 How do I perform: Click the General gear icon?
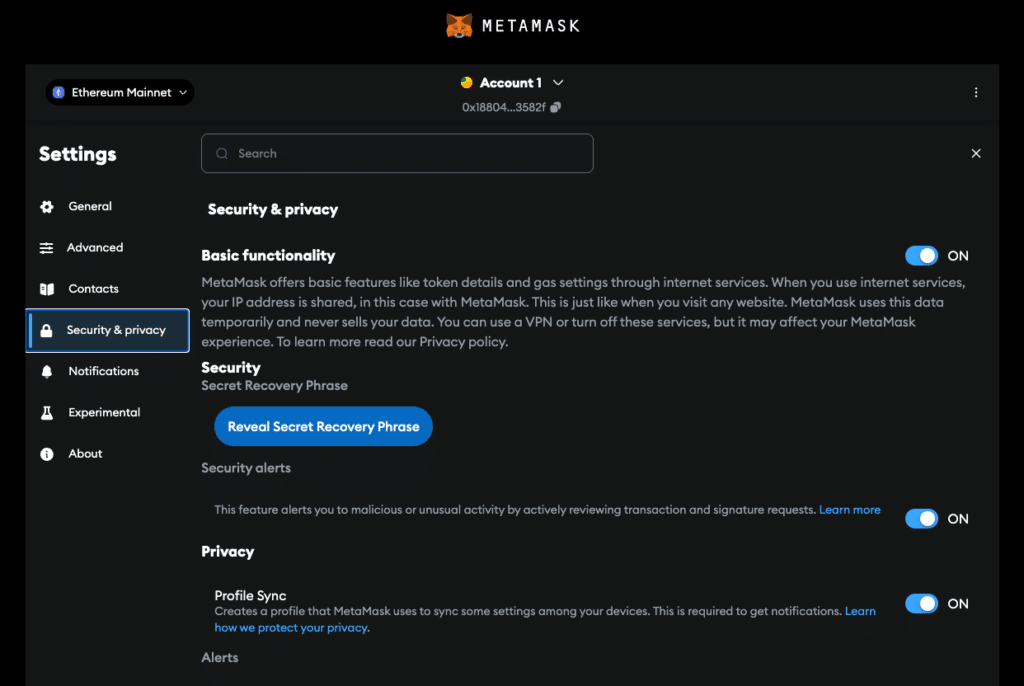47,207
